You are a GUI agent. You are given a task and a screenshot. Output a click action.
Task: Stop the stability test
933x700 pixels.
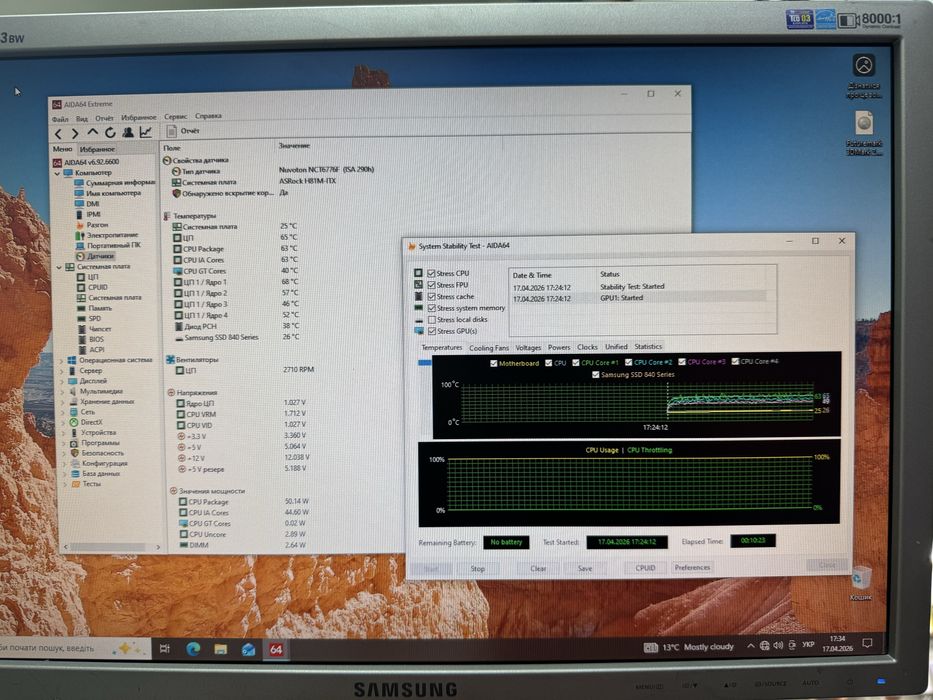(x=478, y=569)
